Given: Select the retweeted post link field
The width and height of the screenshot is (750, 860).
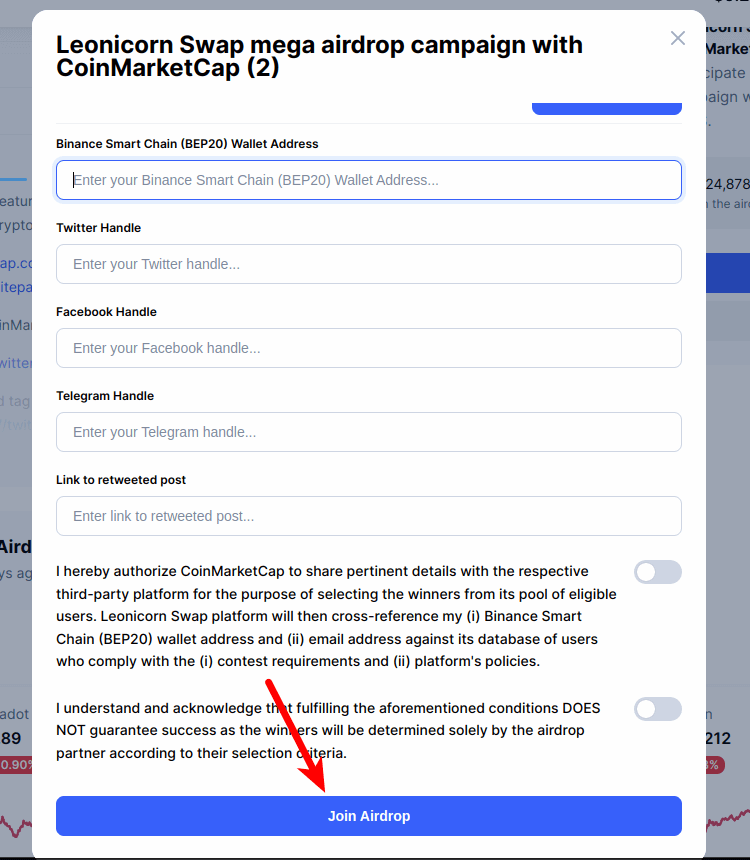Looking at the screenshot, I should click(369, 516).
